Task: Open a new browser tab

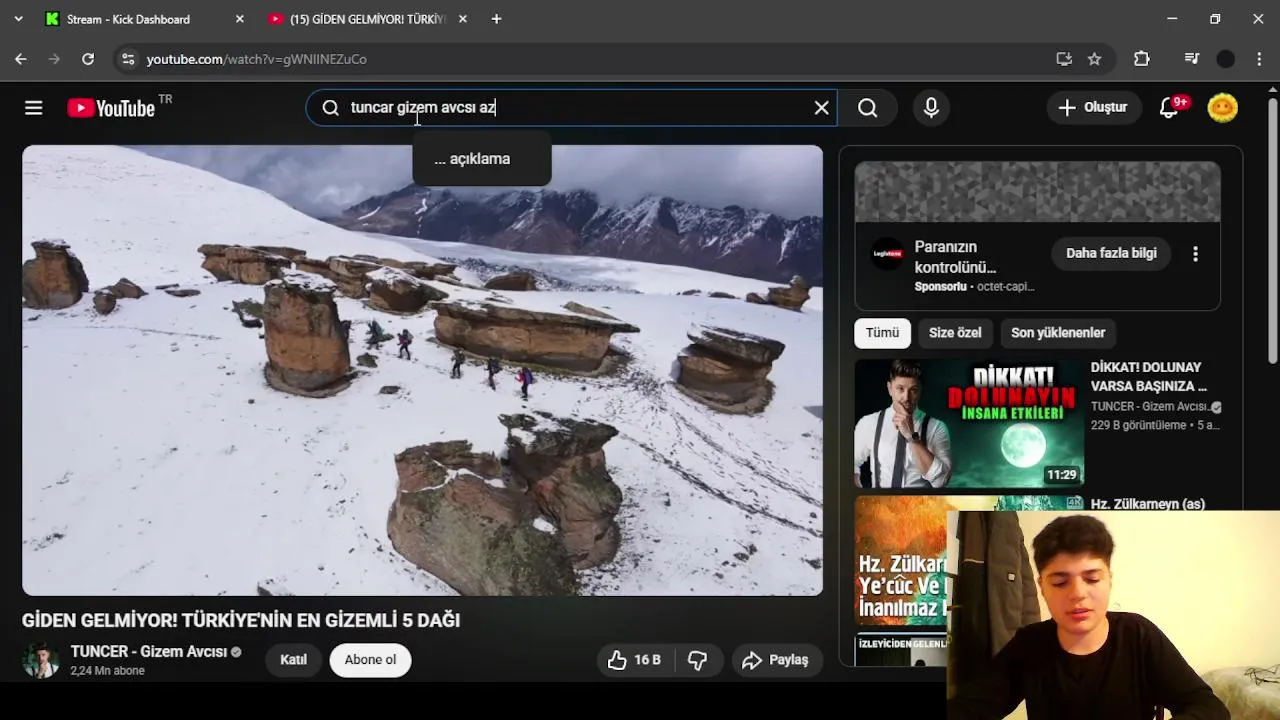Action: point(496,19)
